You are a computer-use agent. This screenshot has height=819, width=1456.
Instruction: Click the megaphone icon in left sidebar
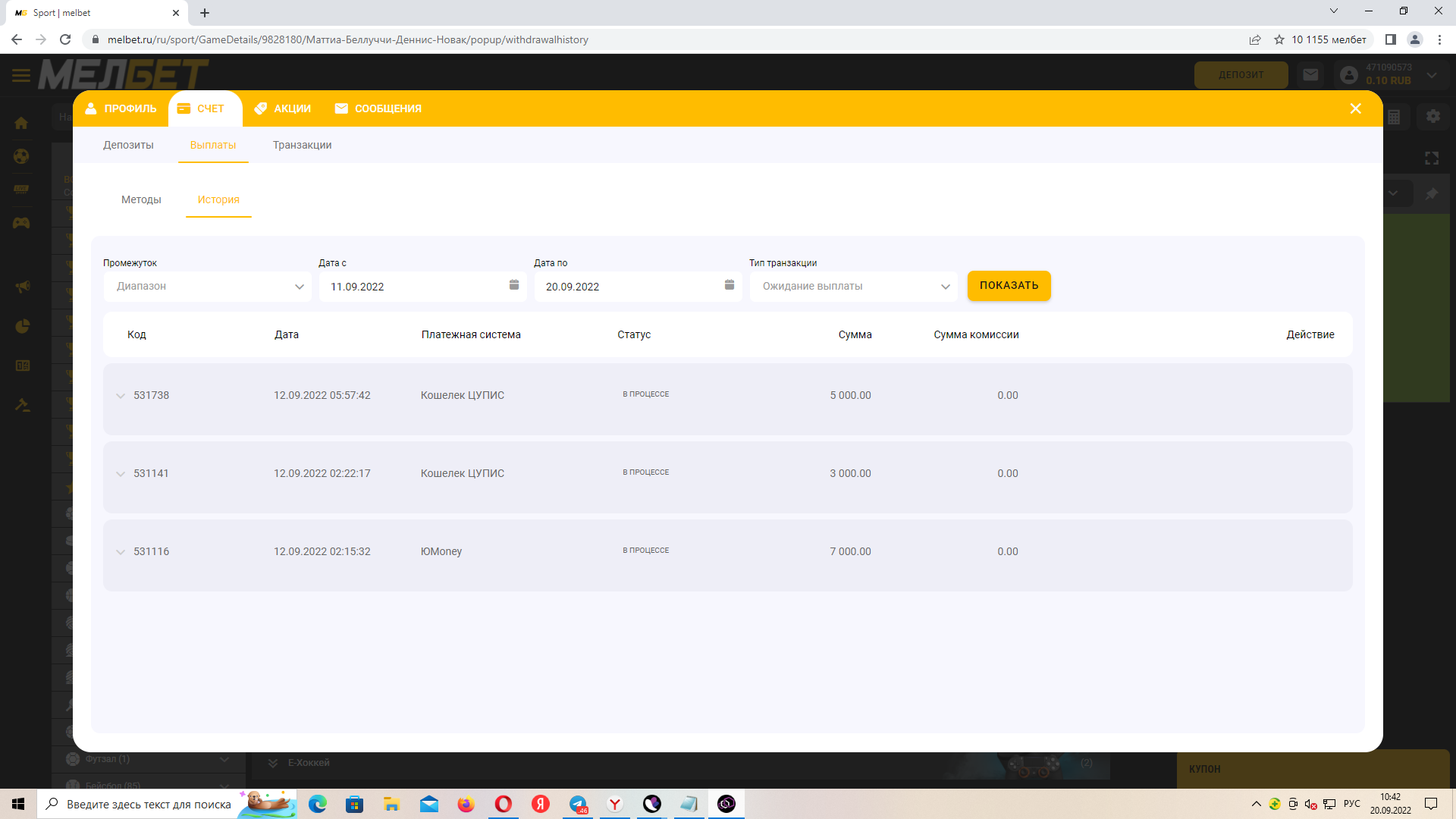pos(23,287)
